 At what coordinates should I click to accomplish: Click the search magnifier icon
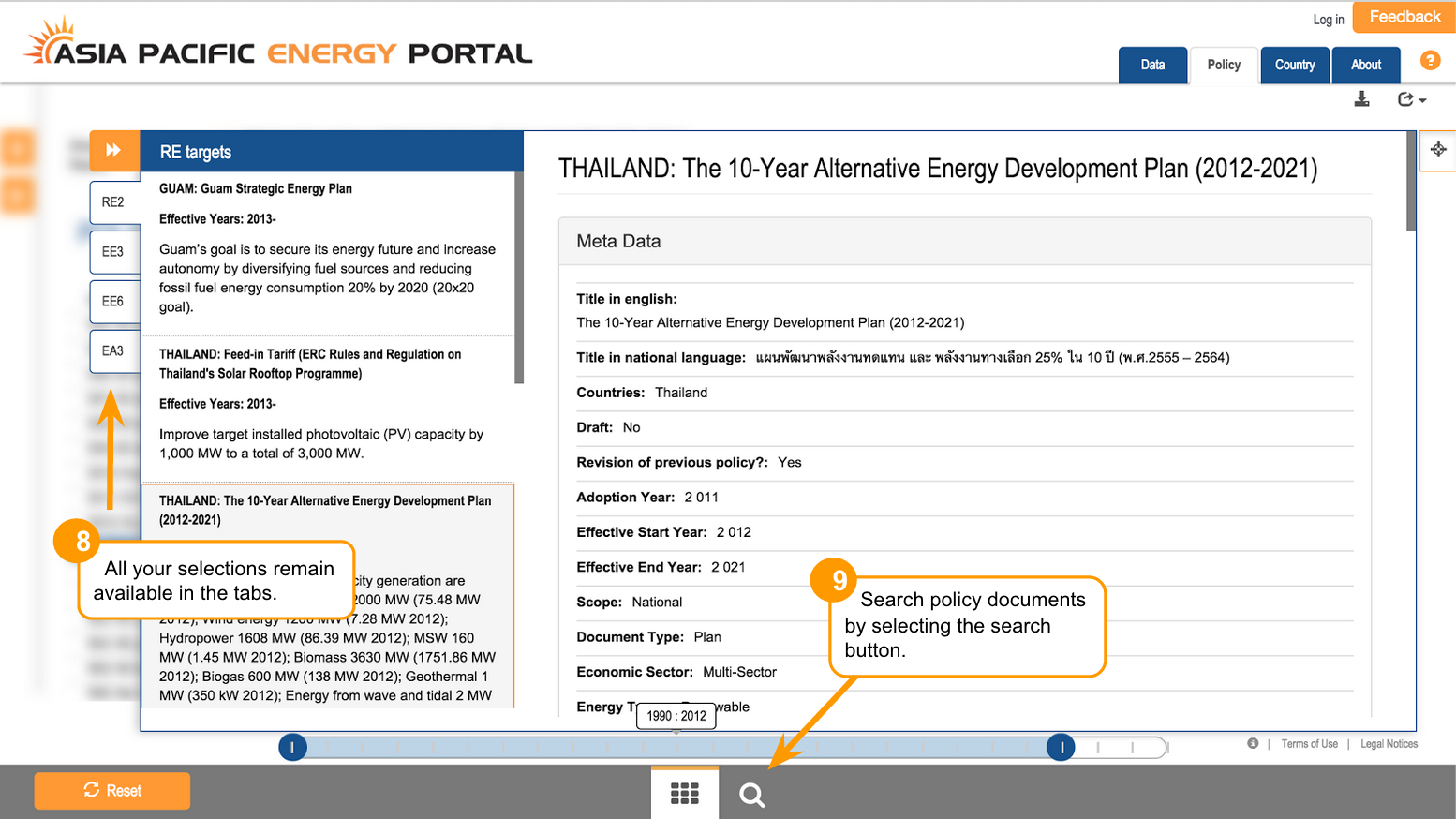(x=751, y=795)
